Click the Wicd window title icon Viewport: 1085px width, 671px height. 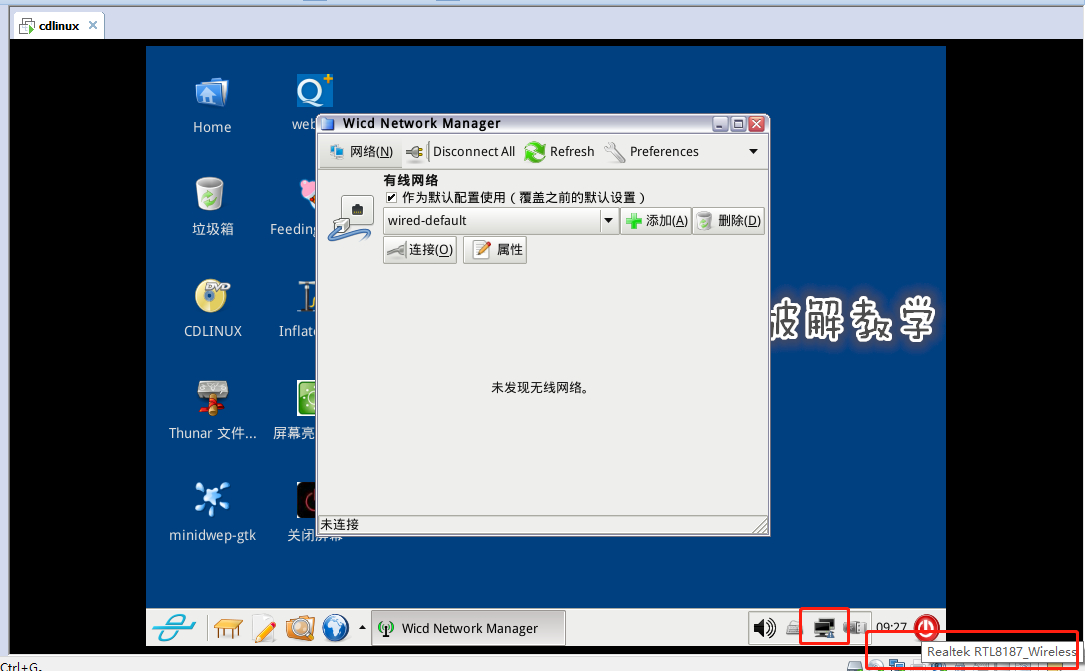click(329, 124)
